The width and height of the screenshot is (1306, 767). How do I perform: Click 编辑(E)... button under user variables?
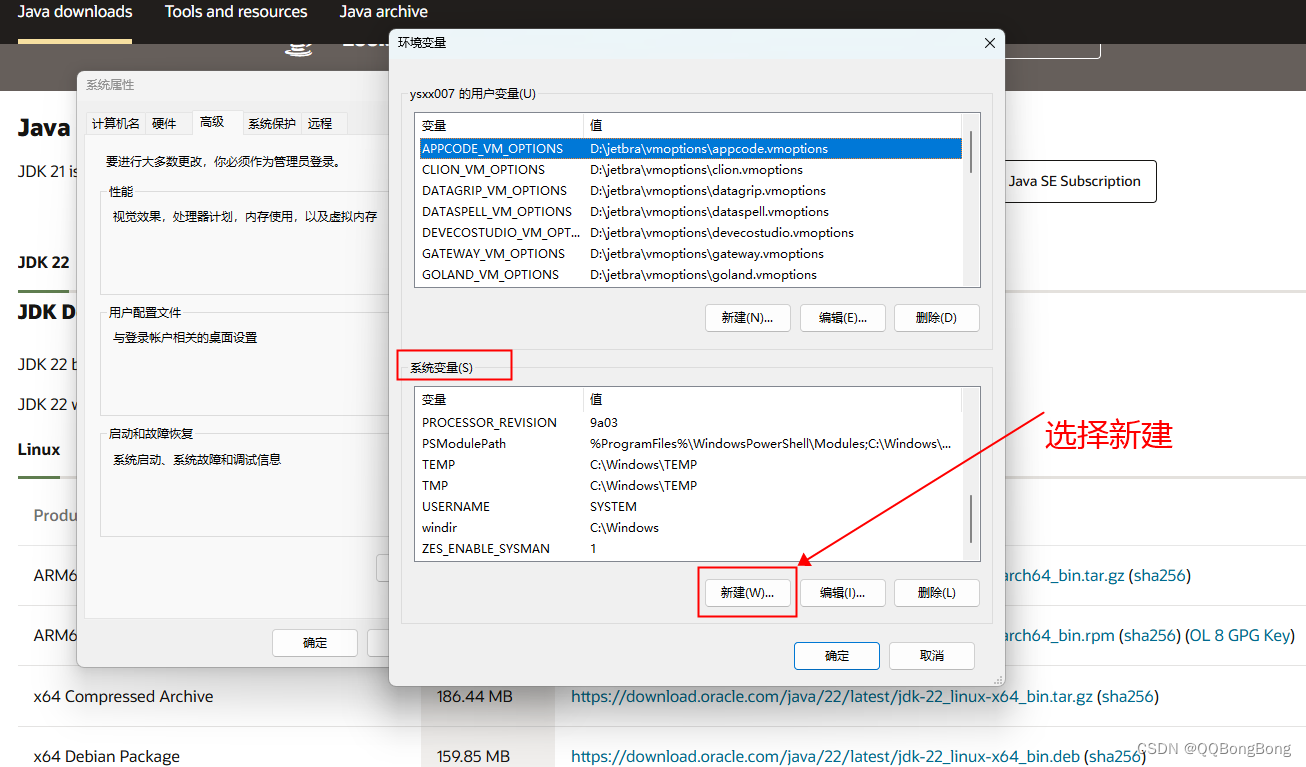coord(842,318)
